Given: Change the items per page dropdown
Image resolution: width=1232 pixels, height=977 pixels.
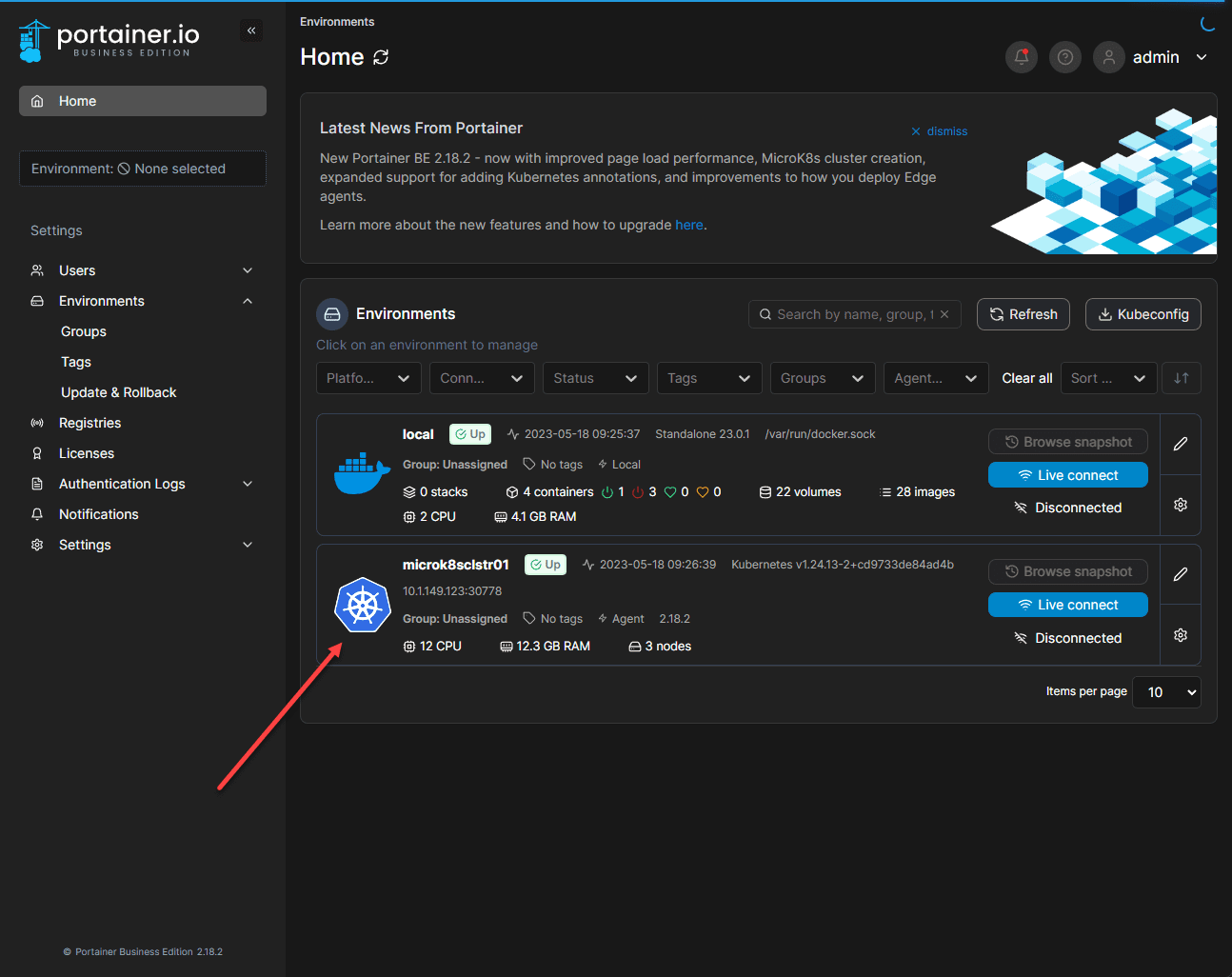Looking at the screenshot, I should [1166, 692].
